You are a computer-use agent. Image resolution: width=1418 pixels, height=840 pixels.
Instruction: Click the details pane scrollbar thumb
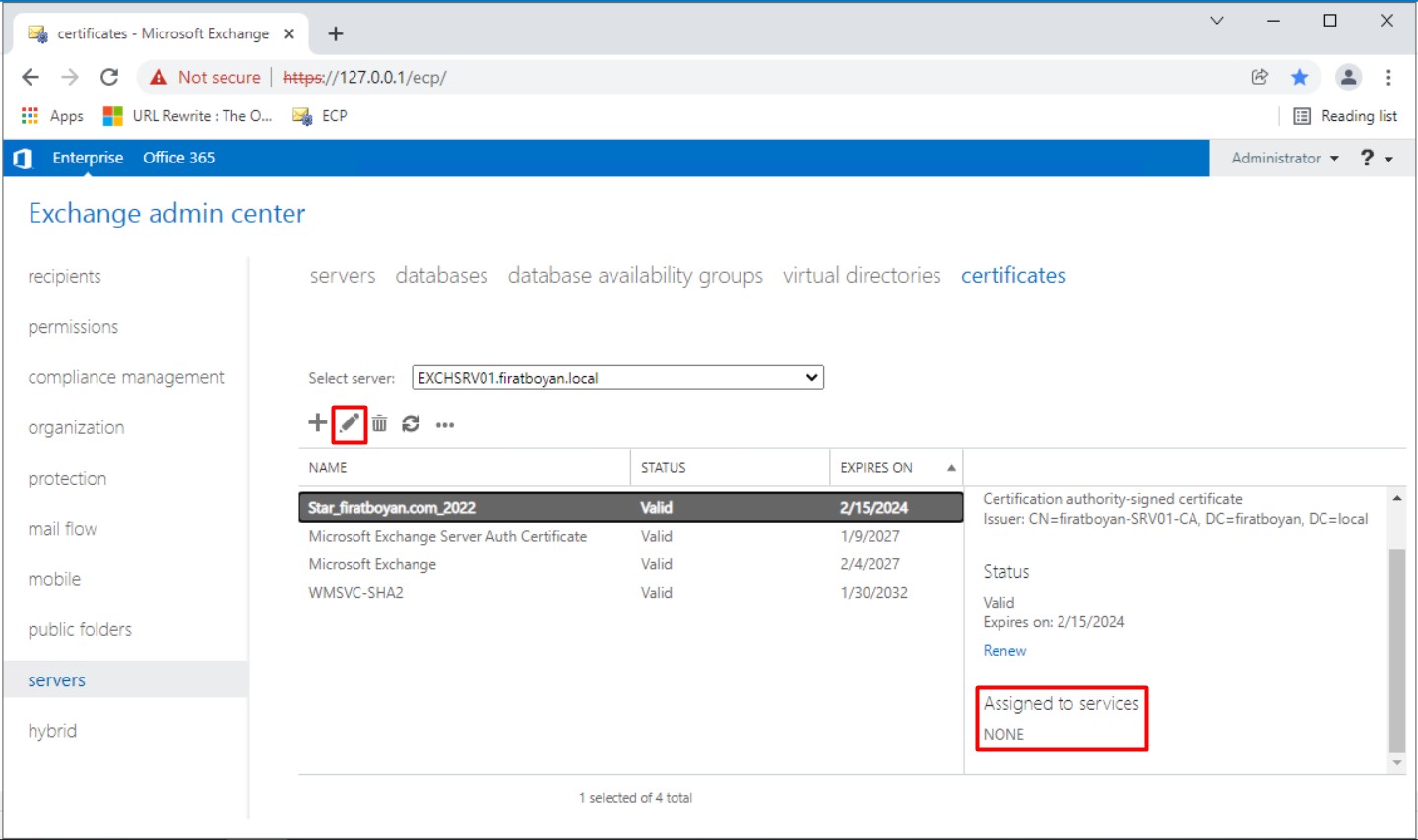tap(1397, 651)
